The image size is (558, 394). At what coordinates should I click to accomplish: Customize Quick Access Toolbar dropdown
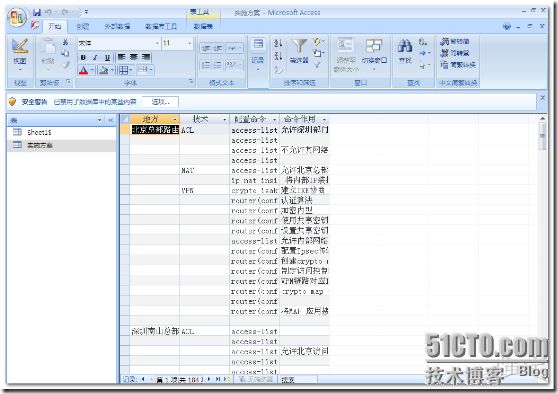click(x=86, y=12)
